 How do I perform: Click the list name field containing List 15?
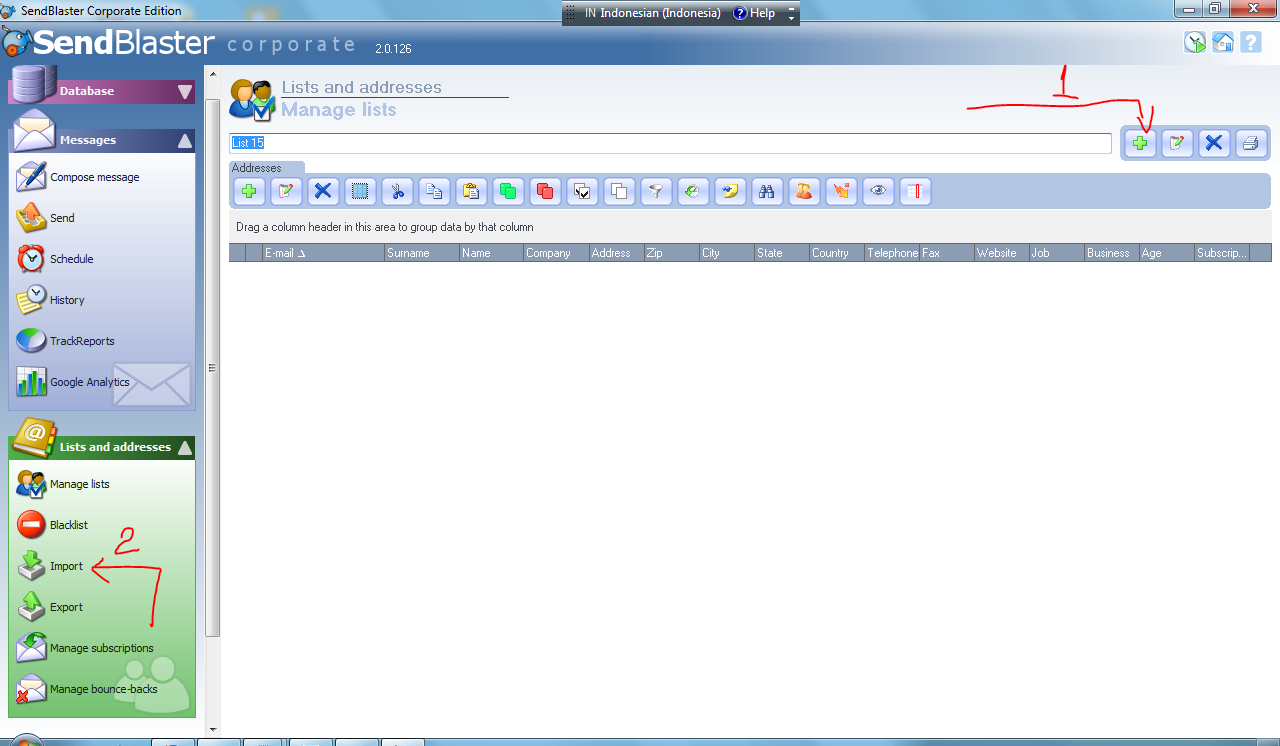[670, 143]
